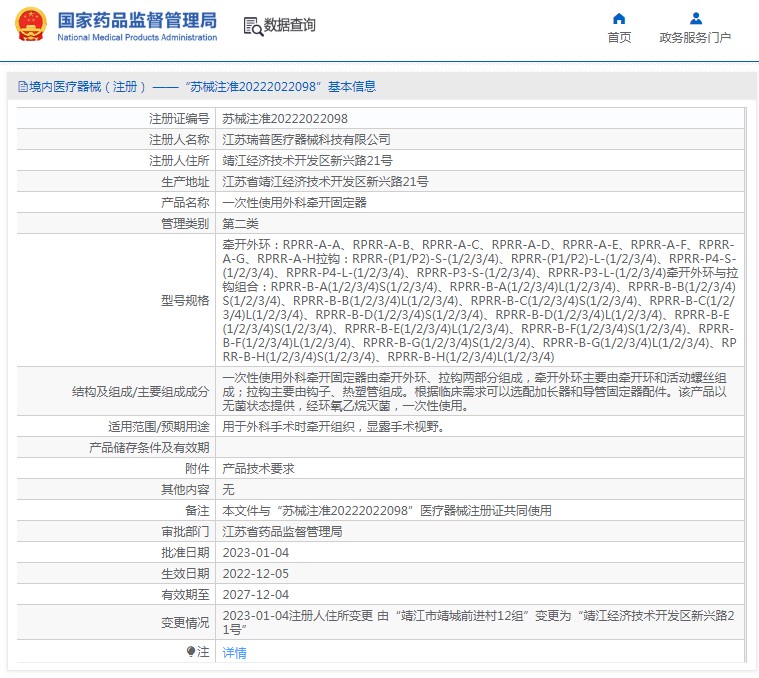This screenshot has width=759, height=678.
Task: Open the 详情 link
Action: [234, 653]
